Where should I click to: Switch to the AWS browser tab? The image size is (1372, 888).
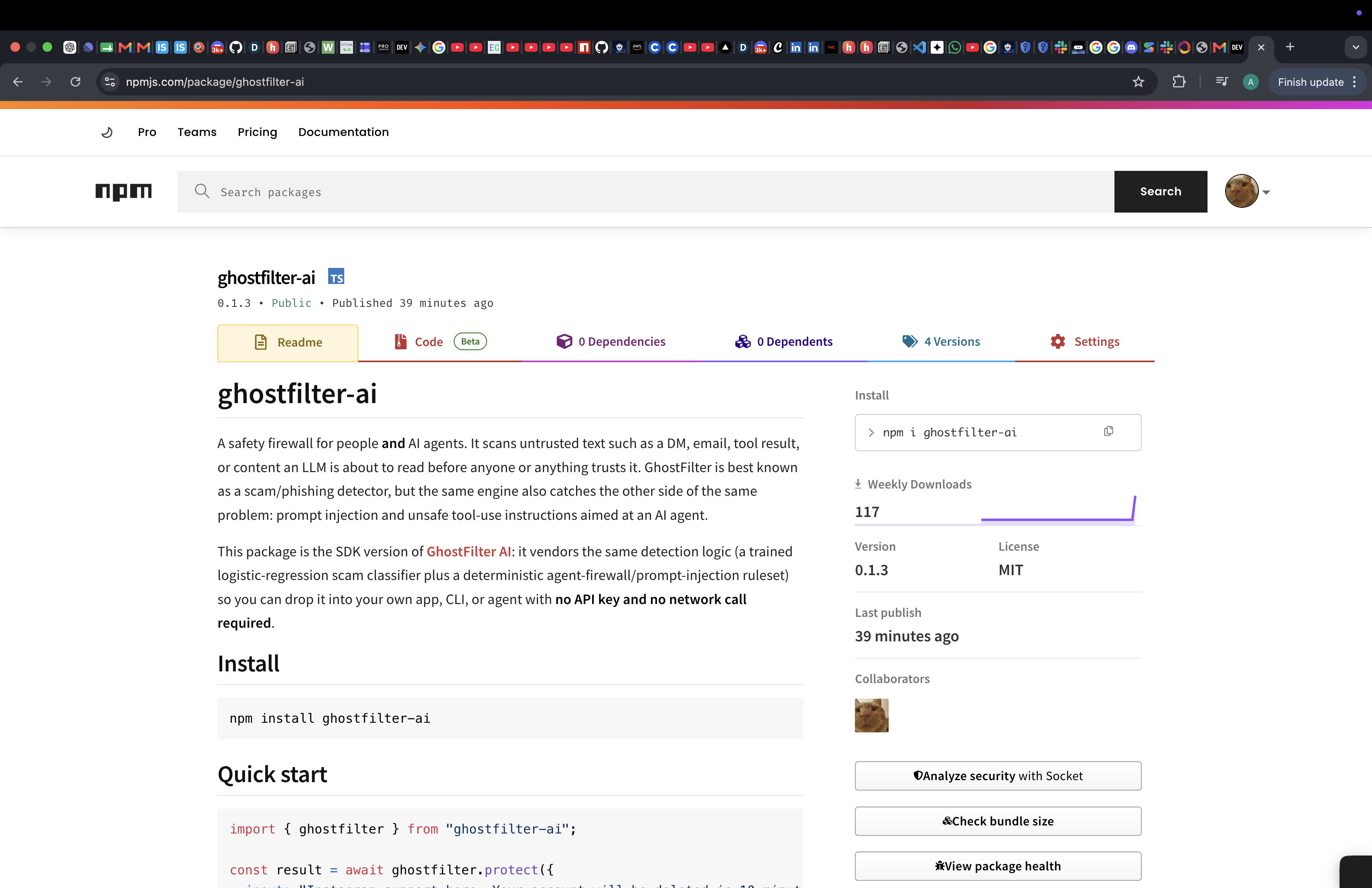(637, 47)
